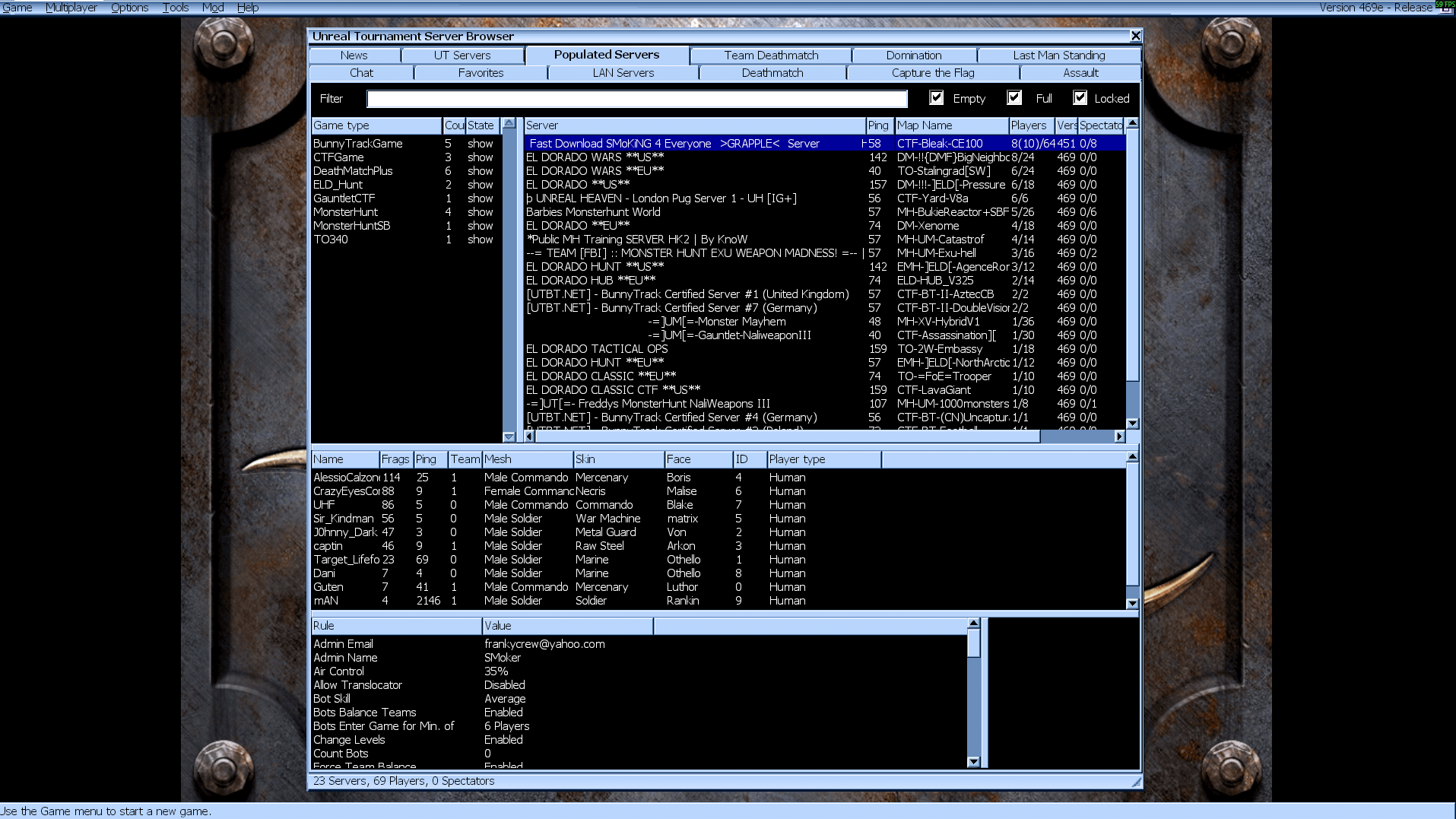Sort player list by Frags header
Screen dimensions: 1456x819
point(396,459)
